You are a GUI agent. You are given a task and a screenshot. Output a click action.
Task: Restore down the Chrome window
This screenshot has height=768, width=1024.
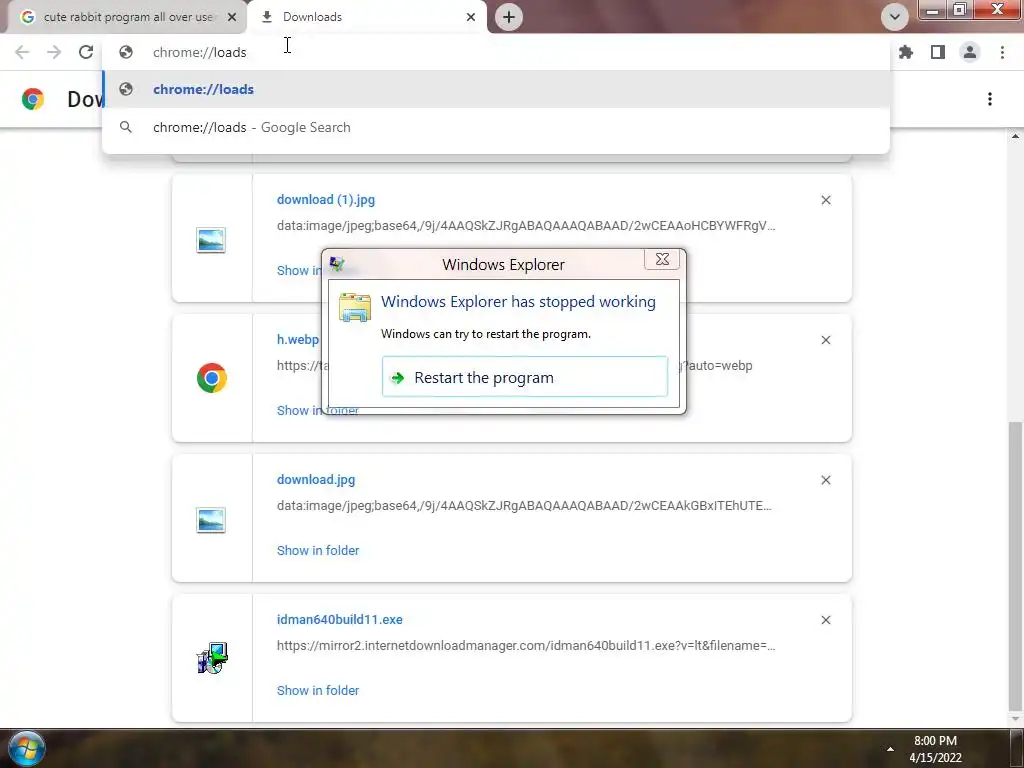959,10
